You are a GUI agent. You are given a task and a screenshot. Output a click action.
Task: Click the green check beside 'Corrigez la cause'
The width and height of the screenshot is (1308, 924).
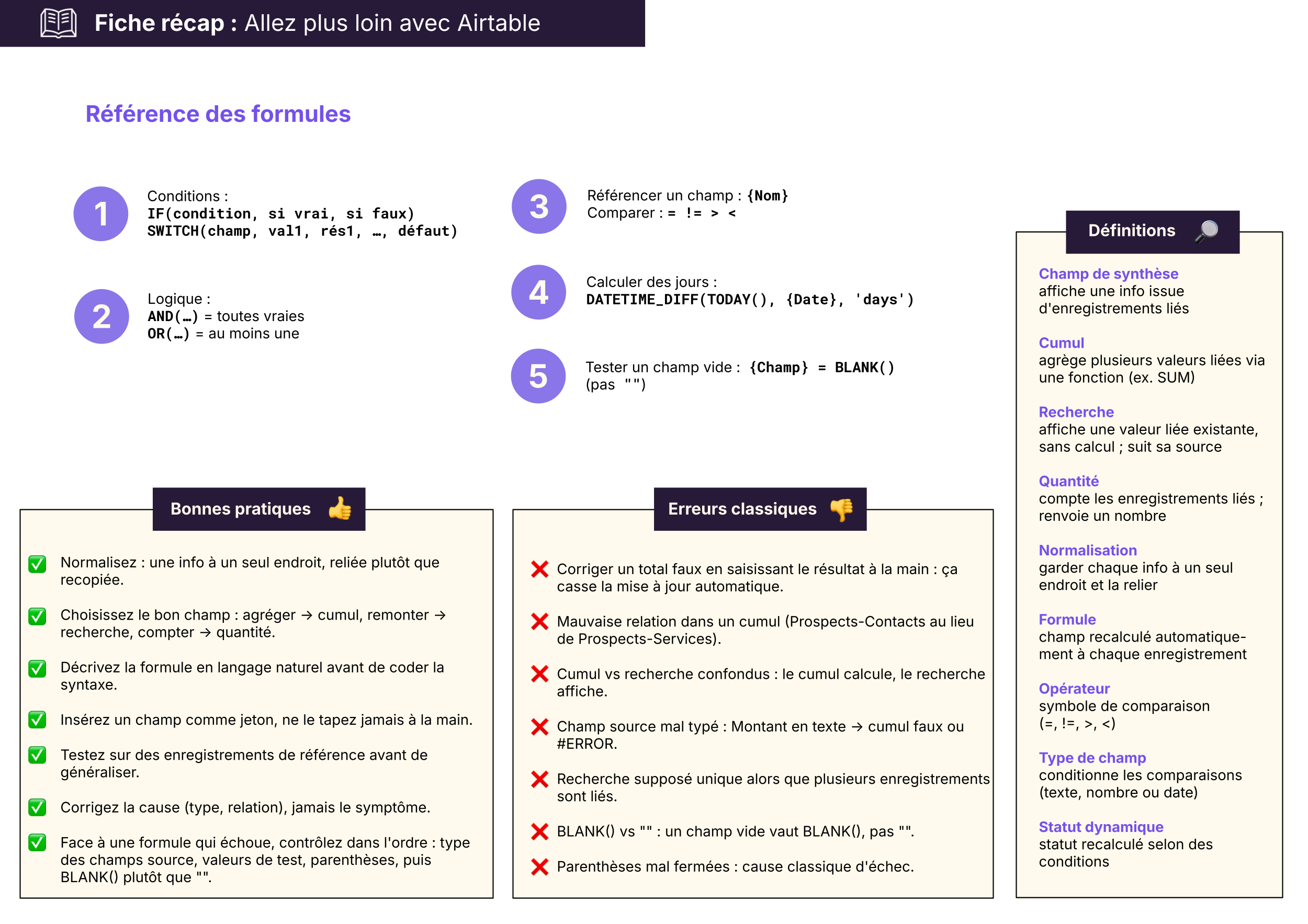[38, 808]
